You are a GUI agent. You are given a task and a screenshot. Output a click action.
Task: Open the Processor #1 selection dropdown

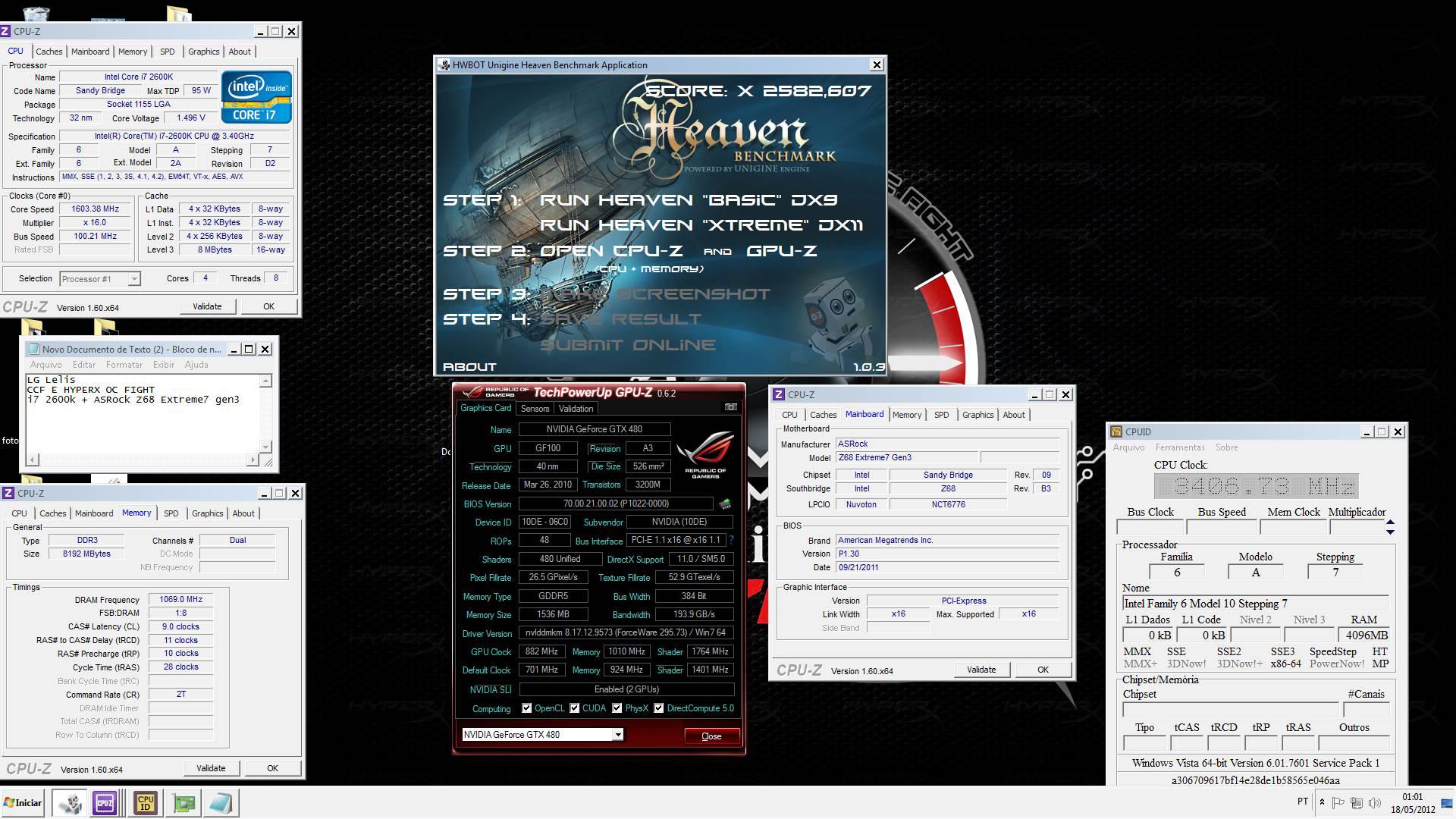tap(133, 279)
